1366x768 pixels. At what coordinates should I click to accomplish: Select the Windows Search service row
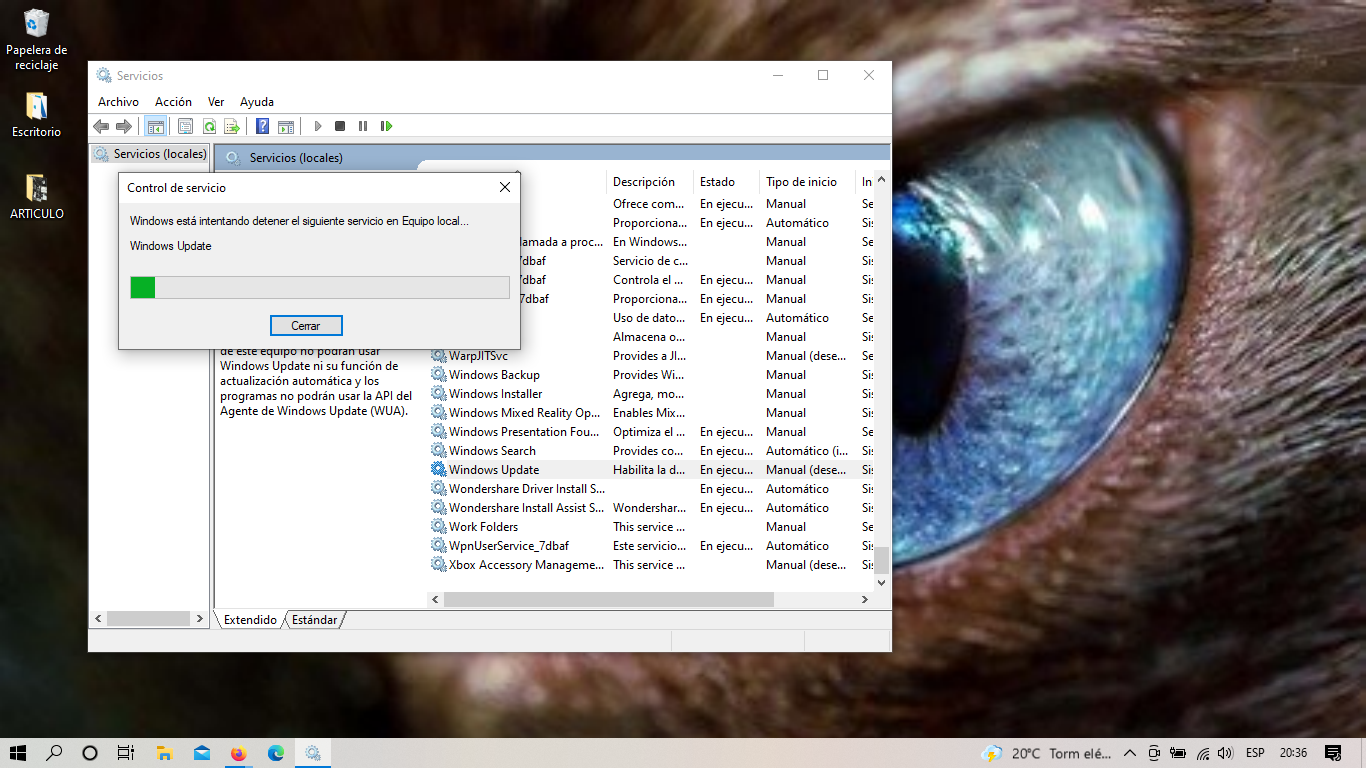[x=492, y=451]
